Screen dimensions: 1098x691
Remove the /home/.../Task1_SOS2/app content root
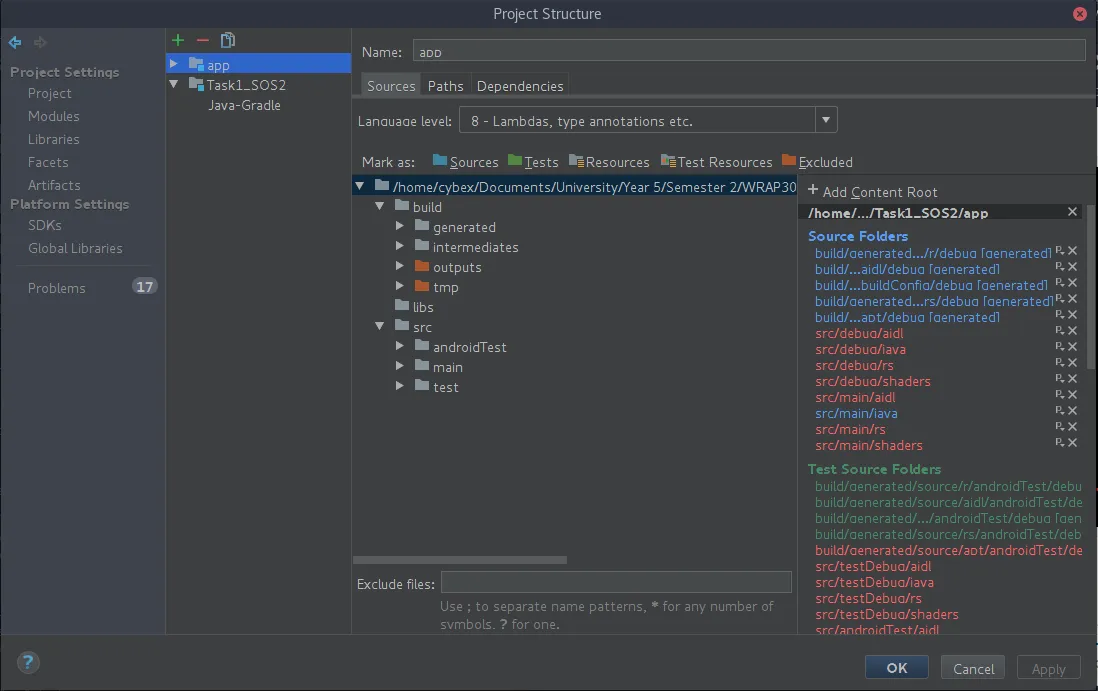(x=1072, y=212)
